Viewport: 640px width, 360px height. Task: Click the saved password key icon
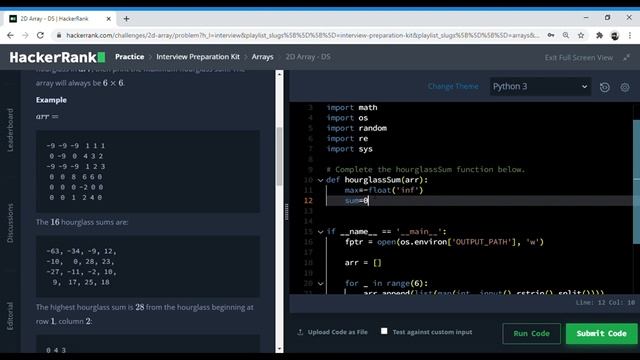pos(551,36)
